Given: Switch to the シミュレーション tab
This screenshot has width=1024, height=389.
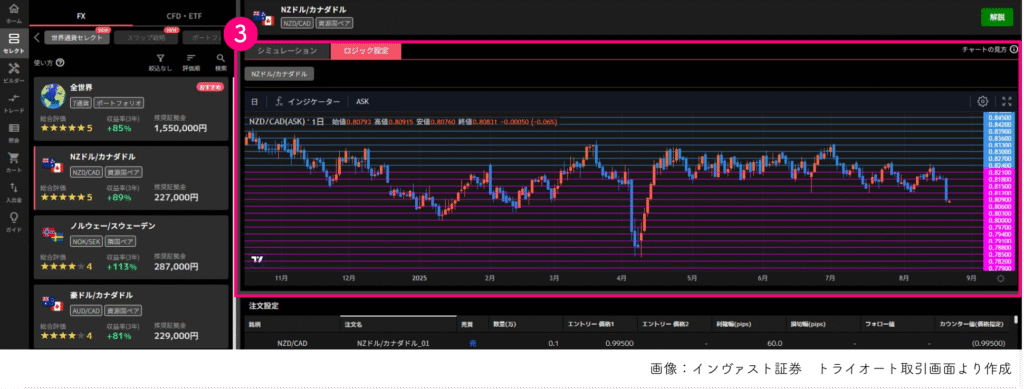Looking at the screenshot, I should point(287,51).
